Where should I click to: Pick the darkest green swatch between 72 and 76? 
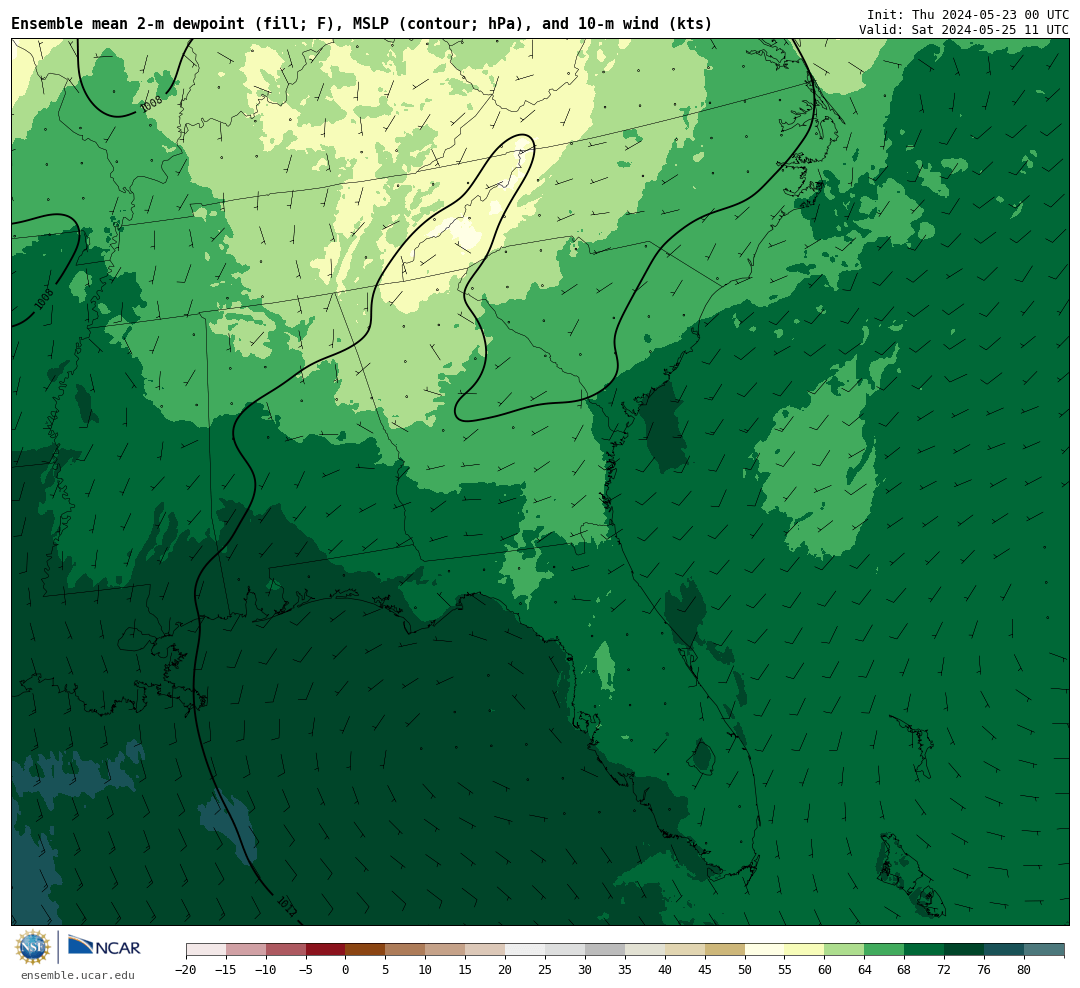965,950
